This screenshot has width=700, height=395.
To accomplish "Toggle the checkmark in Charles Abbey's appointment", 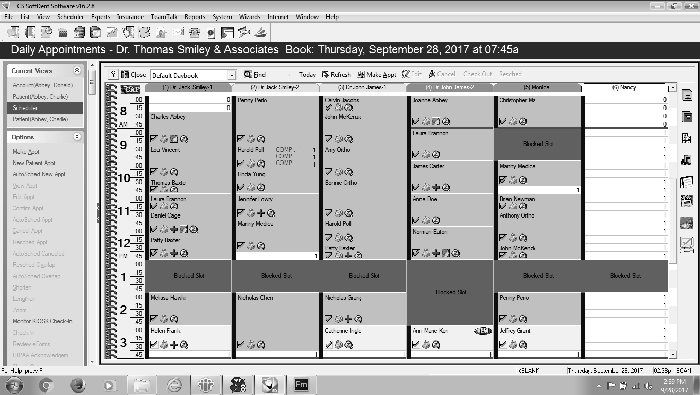I will pos(154,139).
